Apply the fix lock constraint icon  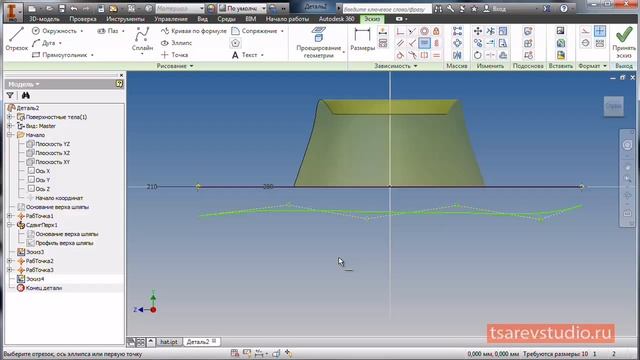436,31
